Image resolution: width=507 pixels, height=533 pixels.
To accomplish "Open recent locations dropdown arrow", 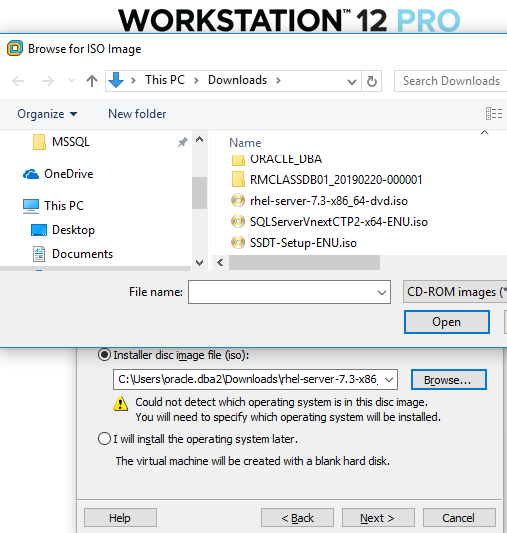I will [71, 81].
